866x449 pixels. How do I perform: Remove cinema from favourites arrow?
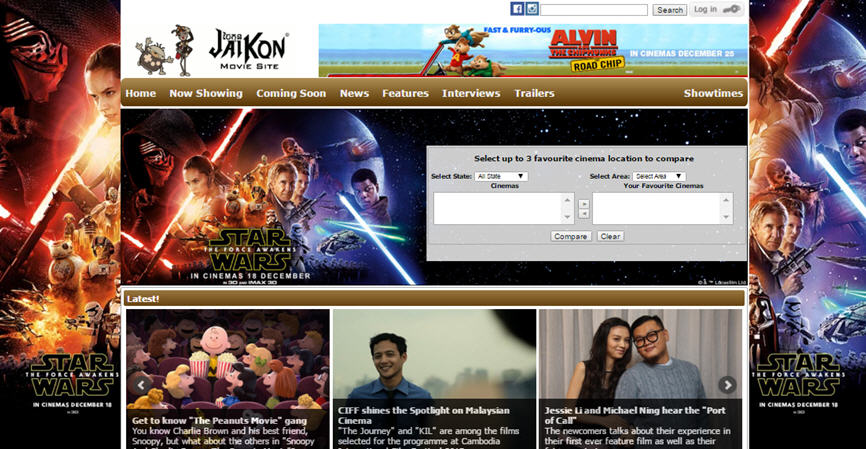pos(584,214)
